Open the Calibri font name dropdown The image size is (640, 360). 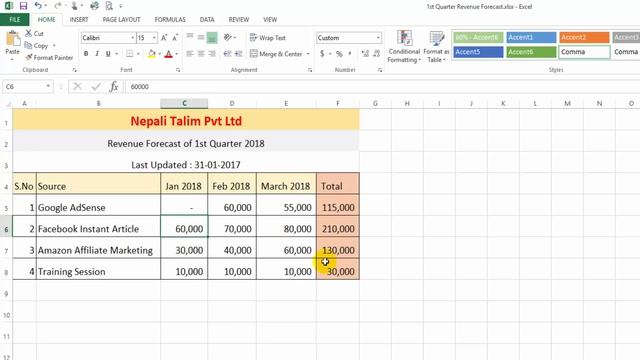point(133,38)
